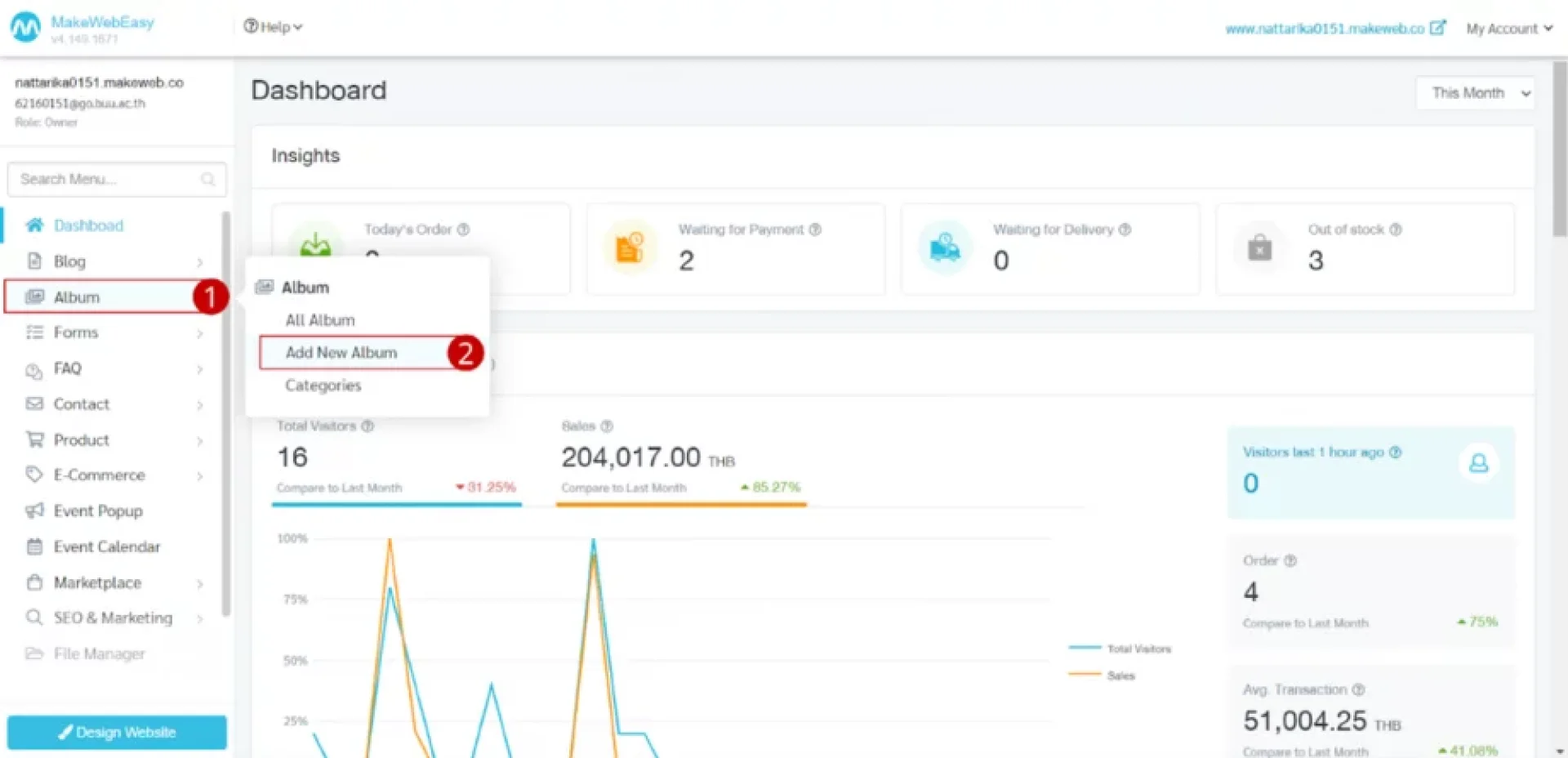Image resolution: width=1568 pixels, height=758 pixels.
Task: Click the visitors user avatar icon
Action: [1478, 464]
